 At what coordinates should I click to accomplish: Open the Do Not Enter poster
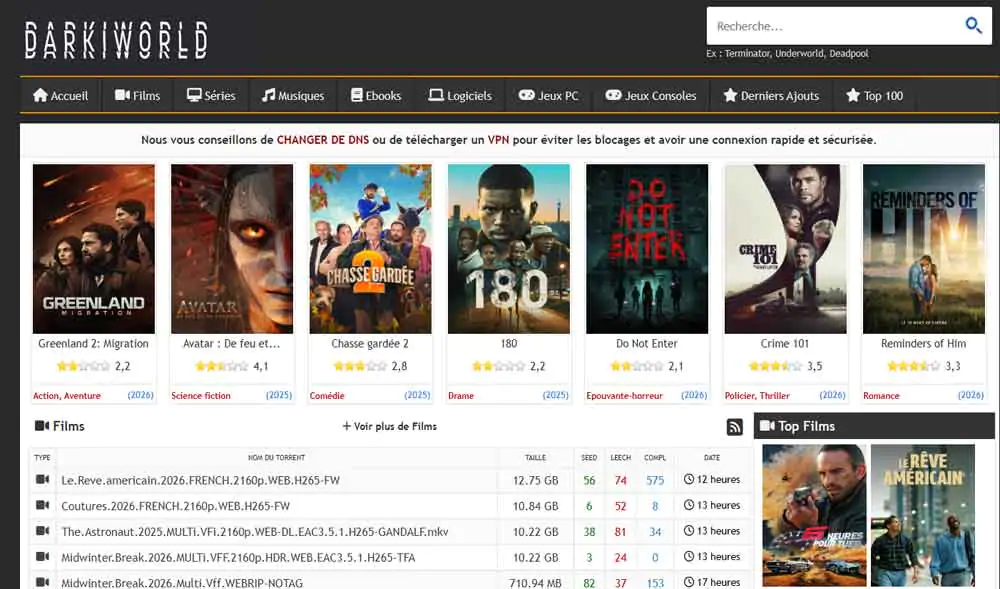647,249
